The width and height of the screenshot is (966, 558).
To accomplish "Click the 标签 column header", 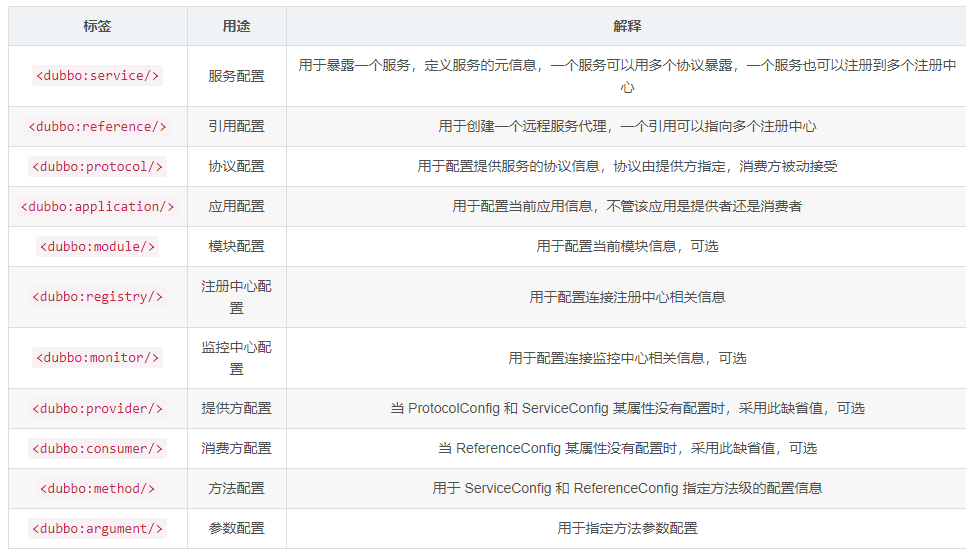I will (97, 26).
